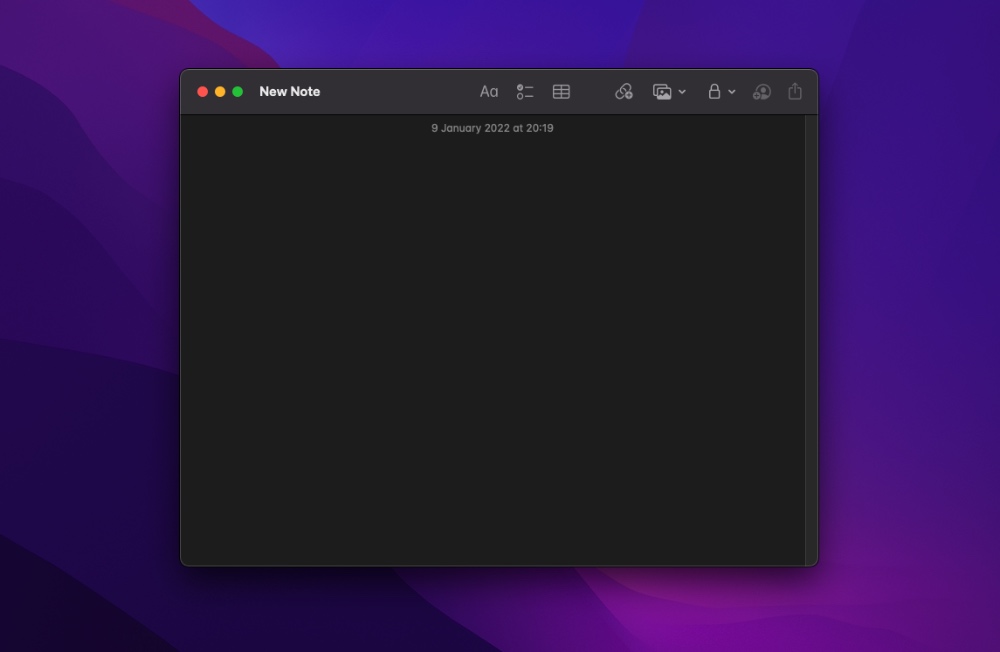Image resolution: width=1000 pixels, height=652 pixels.
Task: Click the note date 9 January 2022 at 20:19
Action: [492, 128]
